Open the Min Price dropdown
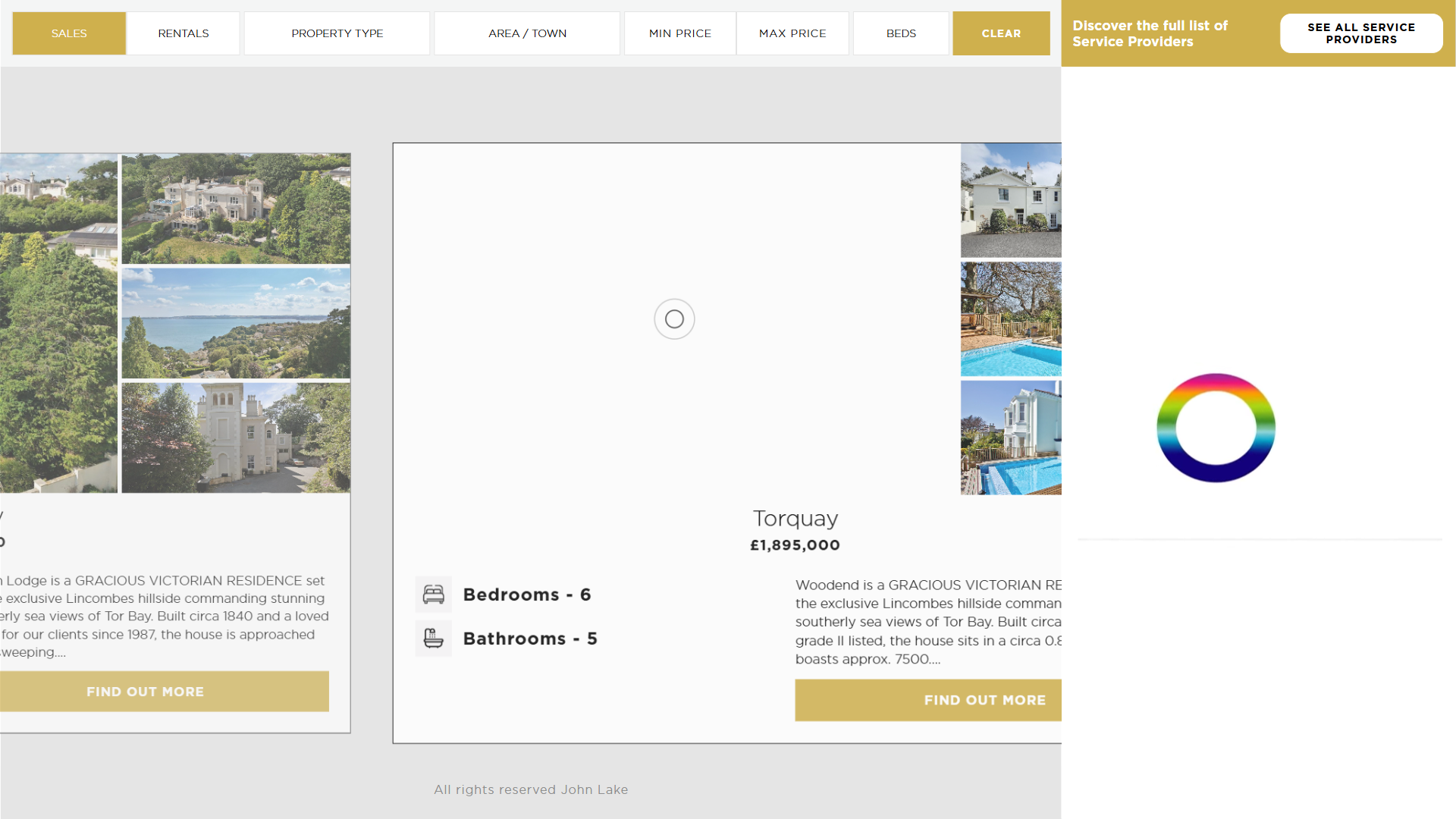This screenshot has width=1456, height=819. (x=679, y=33)
